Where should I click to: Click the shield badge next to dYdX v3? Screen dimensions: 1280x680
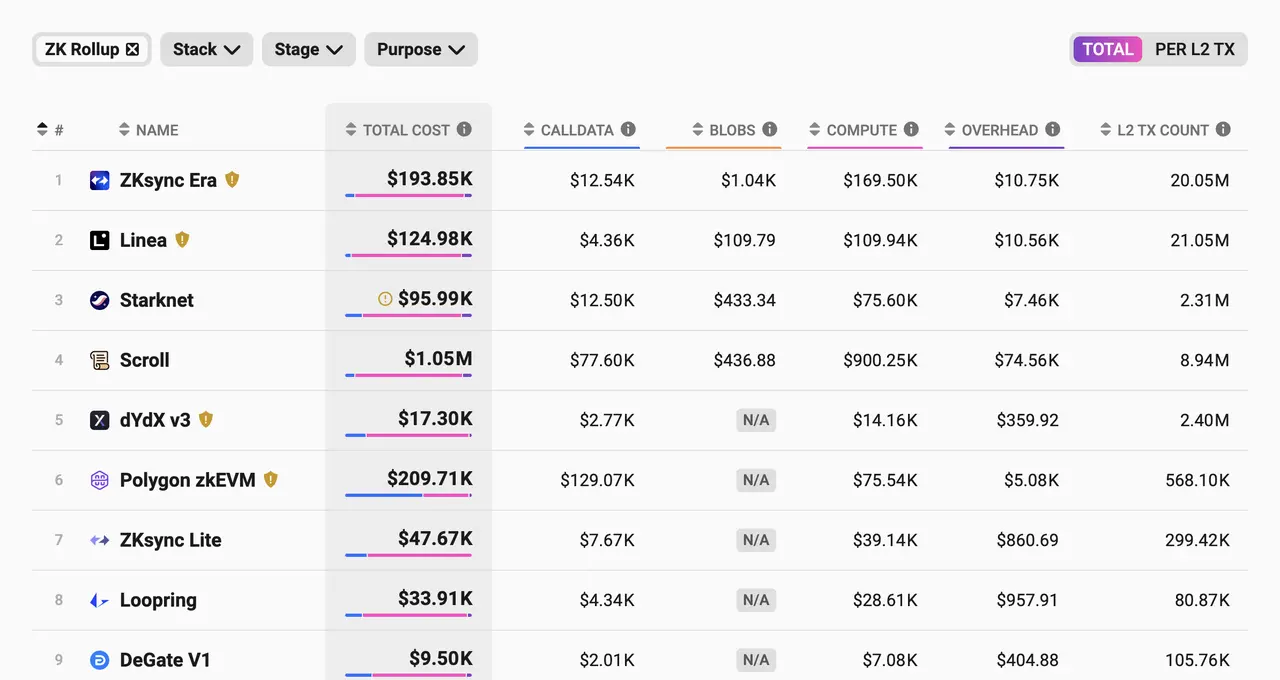click(206, 419)
